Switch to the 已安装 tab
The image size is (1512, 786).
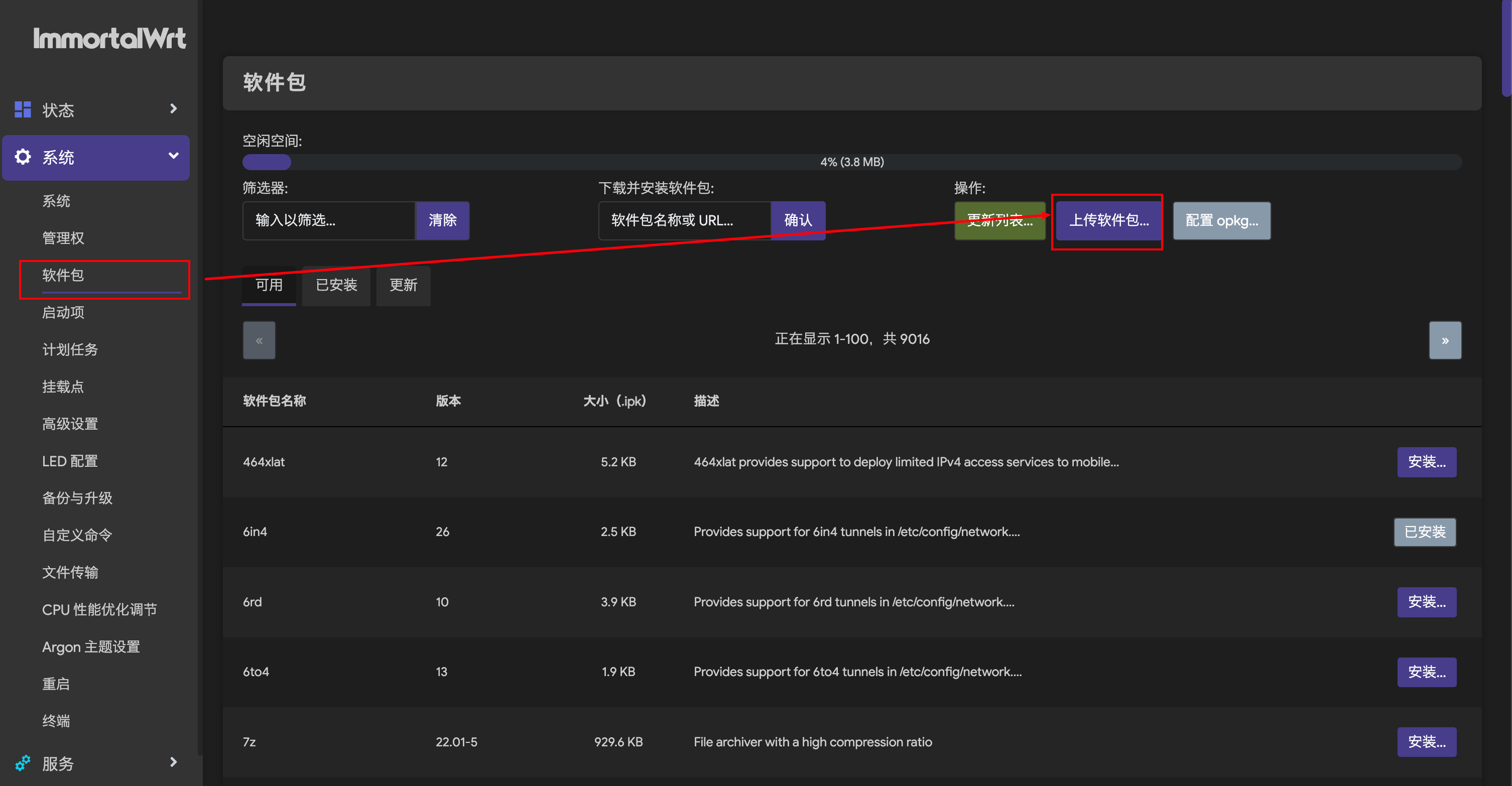(x=336, y=286)
